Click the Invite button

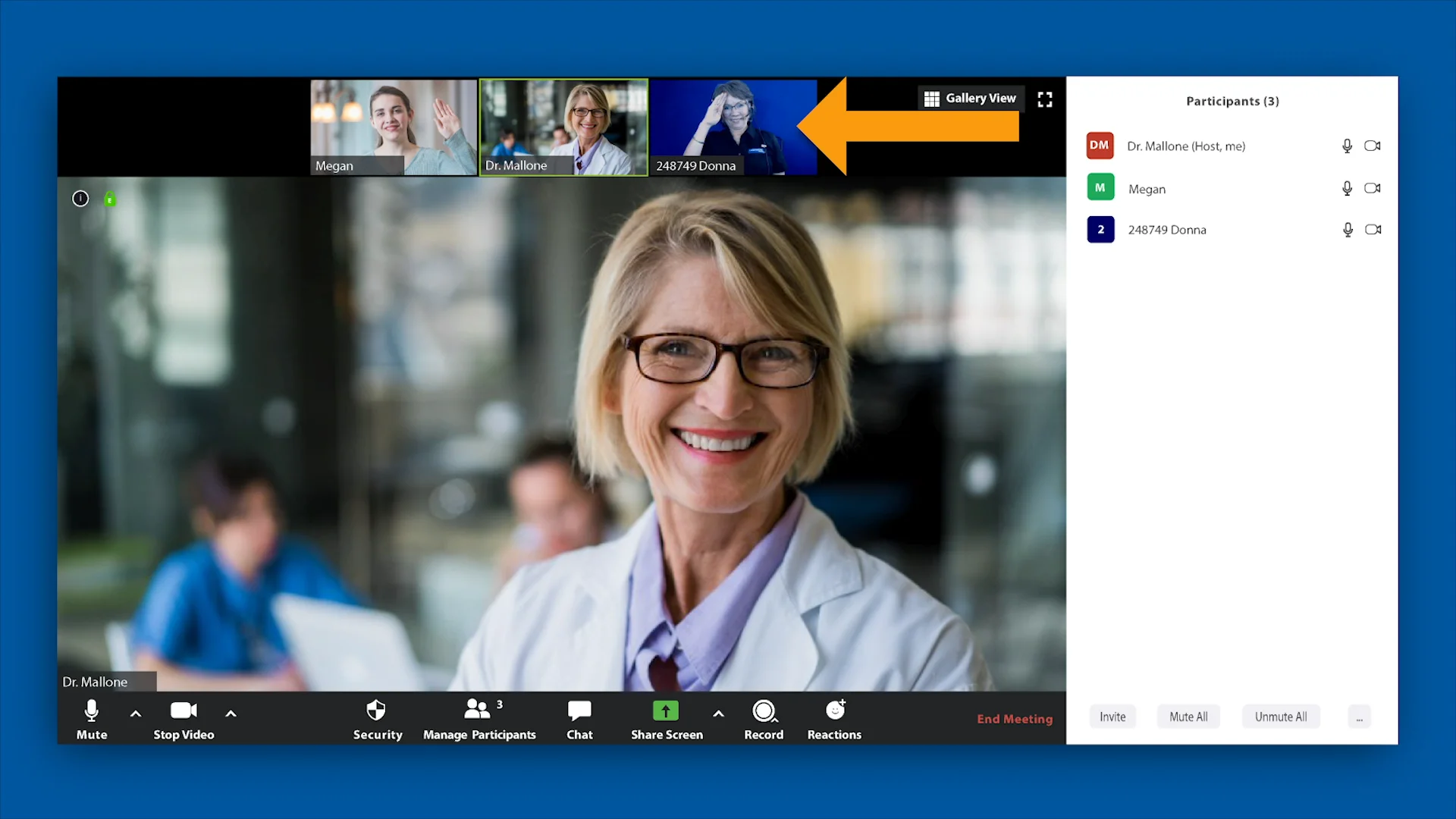click(1112, 716)
